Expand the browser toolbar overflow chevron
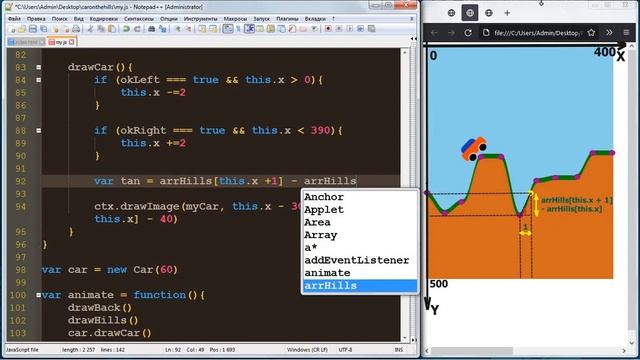640x360 pixels. tap(609, 33)
